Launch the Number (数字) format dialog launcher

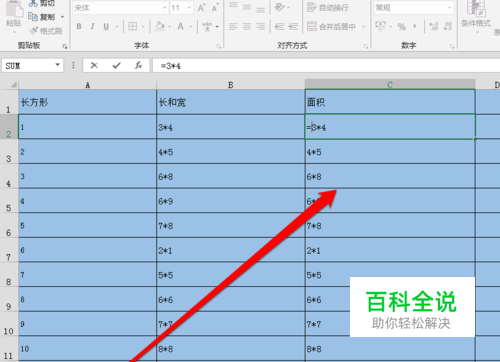[x=452, y=46]
